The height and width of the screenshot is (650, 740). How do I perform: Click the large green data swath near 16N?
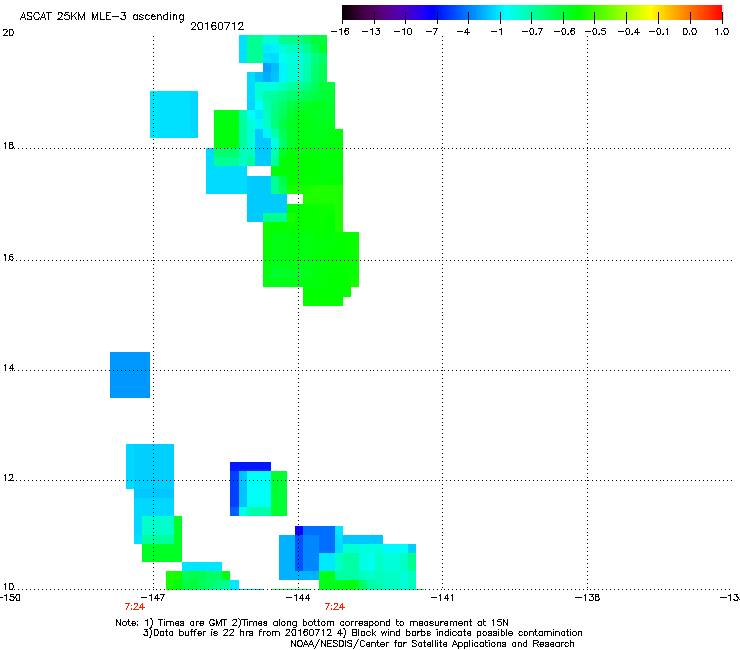(x=311, y=260)
